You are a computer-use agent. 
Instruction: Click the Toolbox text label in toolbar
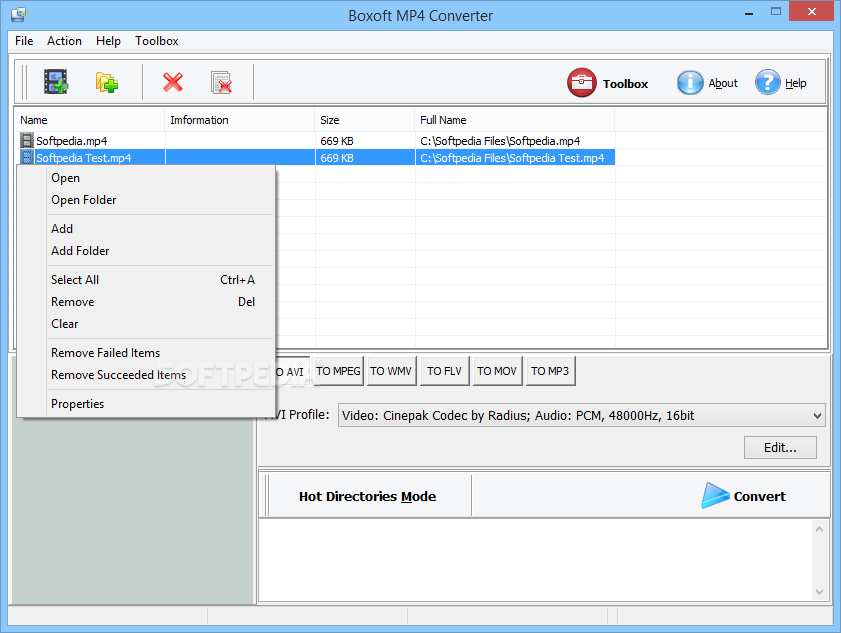pos(625,84)
